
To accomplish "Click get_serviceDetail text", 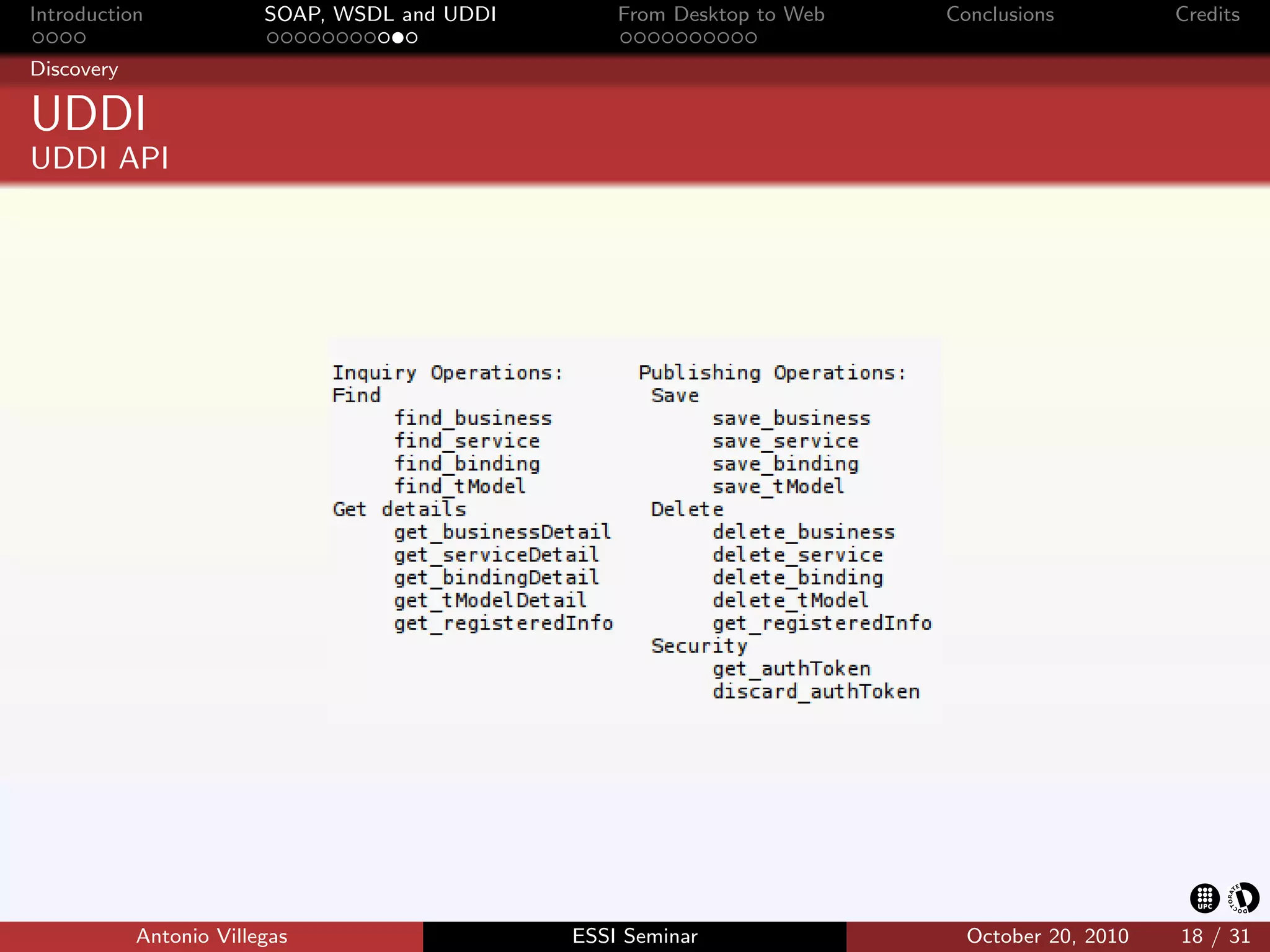I will [497, 555].
